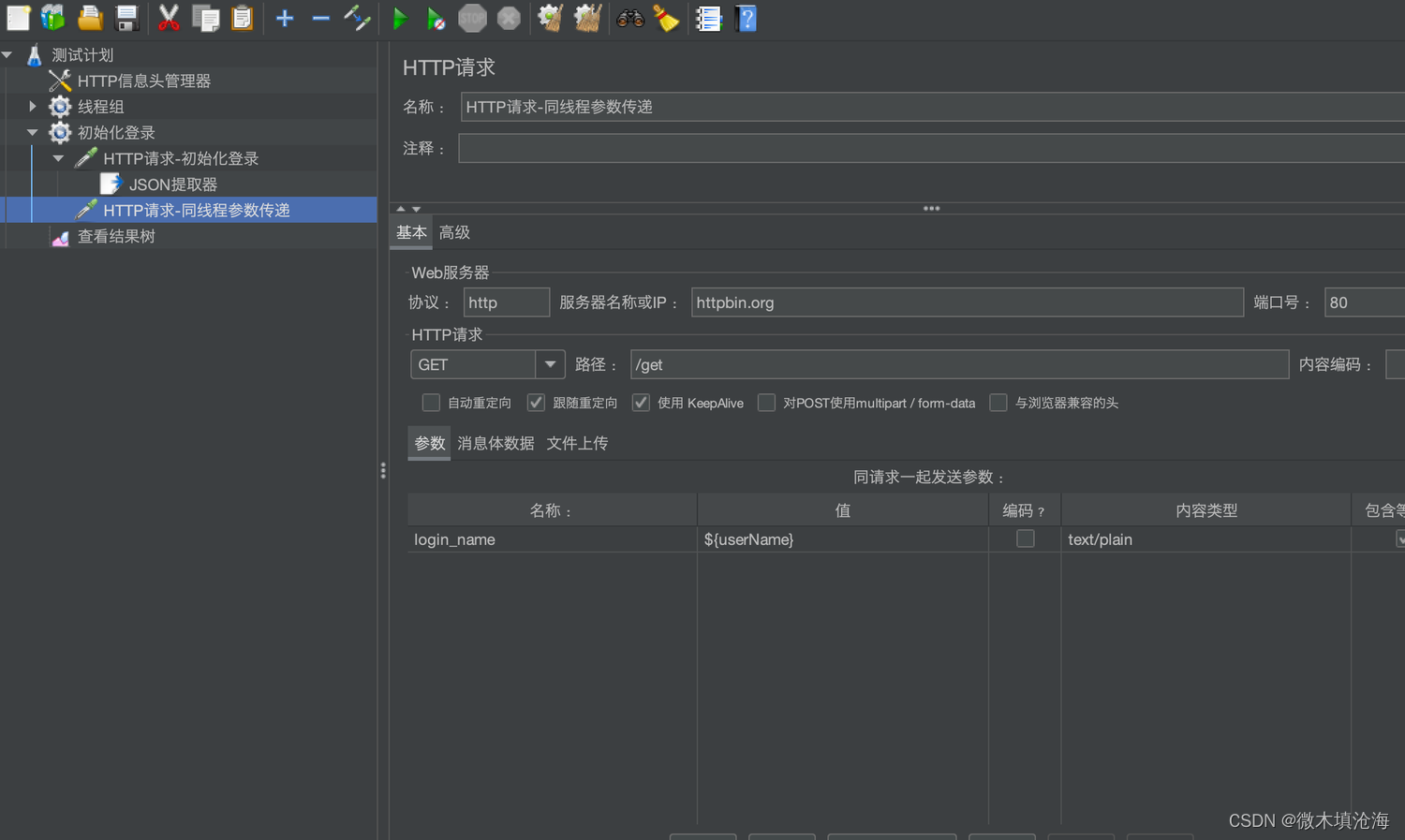The height and width of the screenshot is (840, 1405).
Task: Click the Copy icon in toolbar
Action: pyautogui.click(x=205, y=18)
